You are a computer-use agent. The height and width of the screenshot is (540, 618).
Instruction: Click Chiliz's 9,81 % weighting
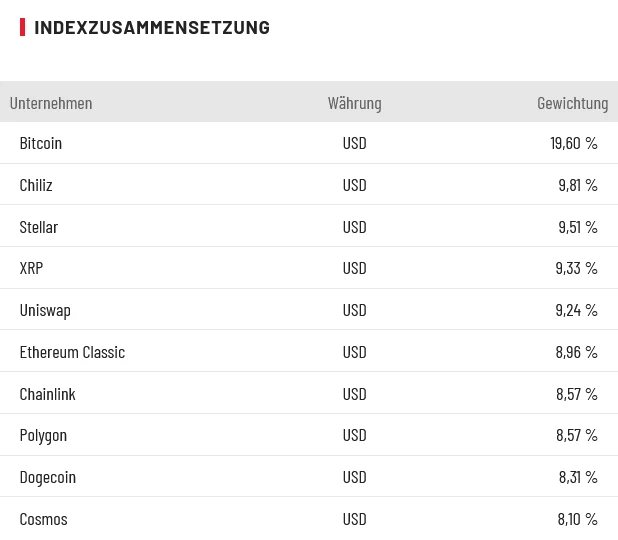pyautogui.click(x=577, y=185)
